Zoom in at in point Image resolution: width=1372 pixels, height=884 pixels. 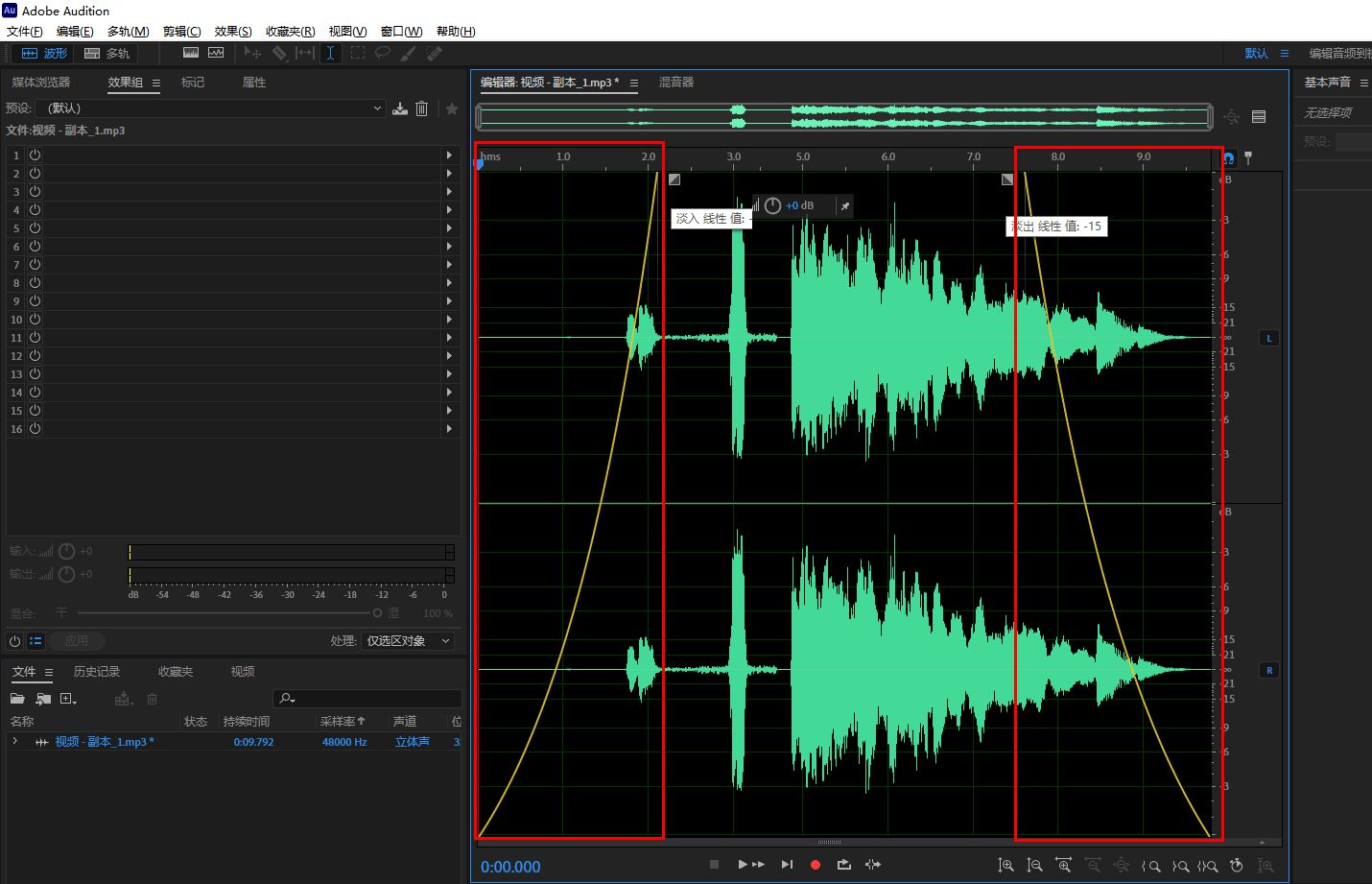coord(1151,866)
